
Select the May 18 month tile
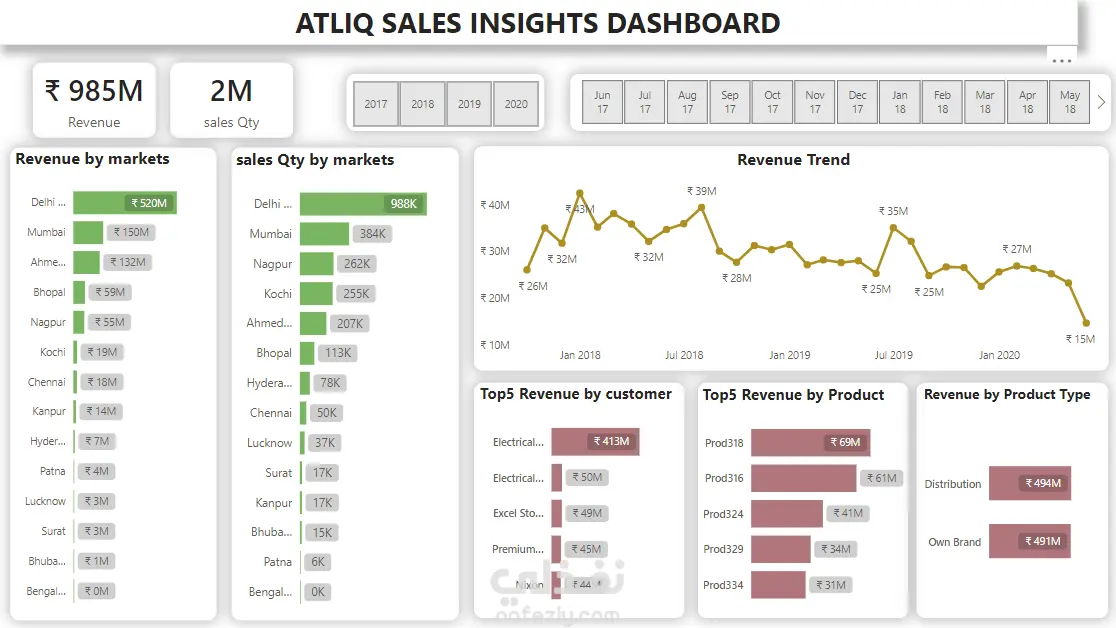1070,103
